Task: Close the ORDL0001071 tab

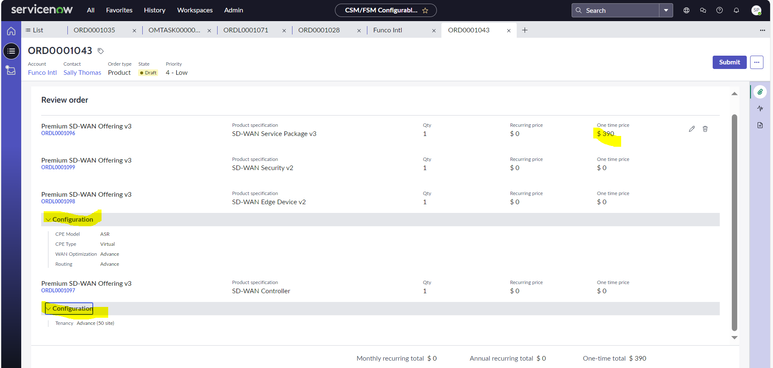Action: (284, 31)
